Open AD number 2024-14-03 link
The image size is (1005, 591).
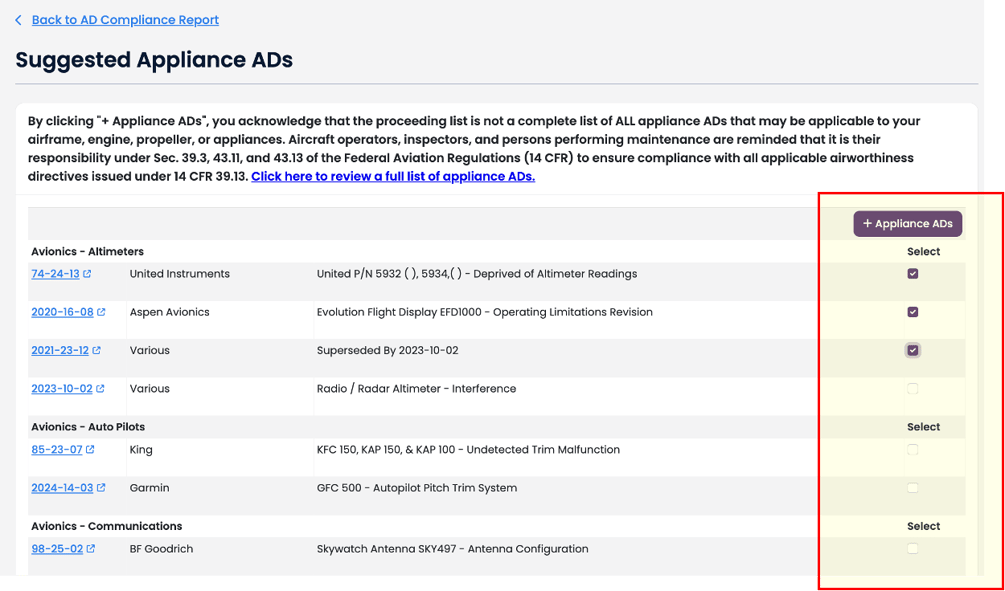(x=62, y=488)
